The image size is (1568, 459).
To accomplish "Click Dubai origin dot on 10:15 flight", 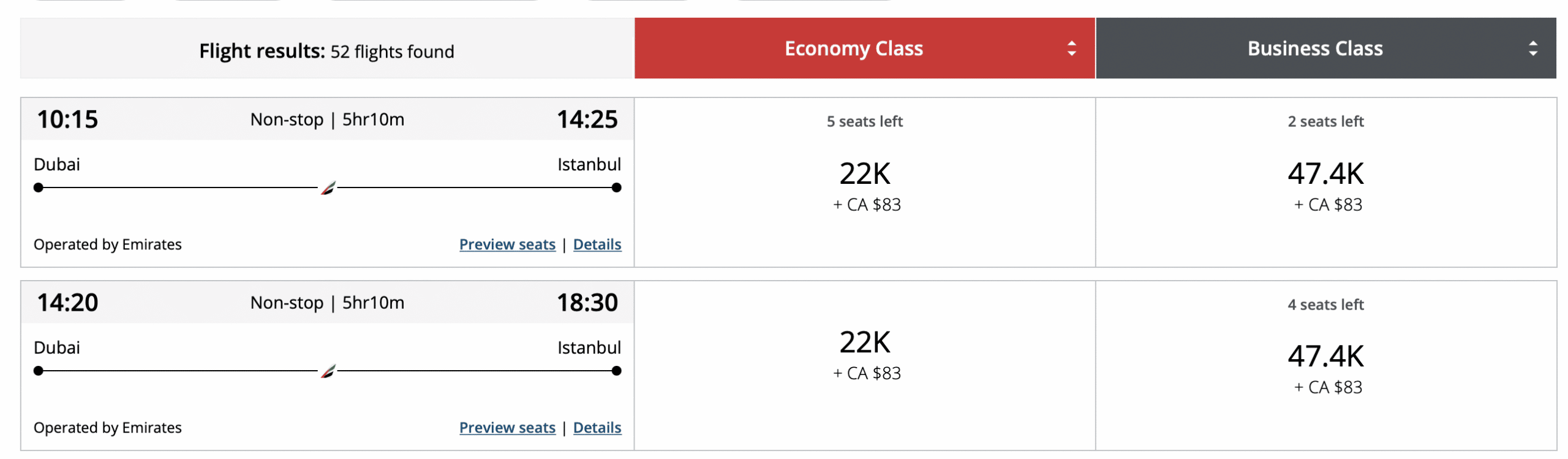I will coord(39,188).
